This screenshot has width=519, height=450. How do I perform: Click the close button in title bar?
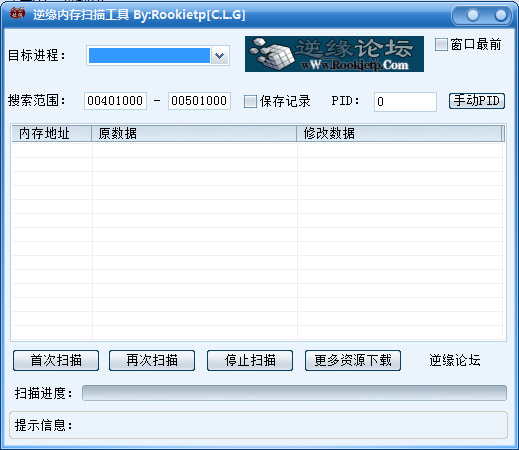pos(500,15)
